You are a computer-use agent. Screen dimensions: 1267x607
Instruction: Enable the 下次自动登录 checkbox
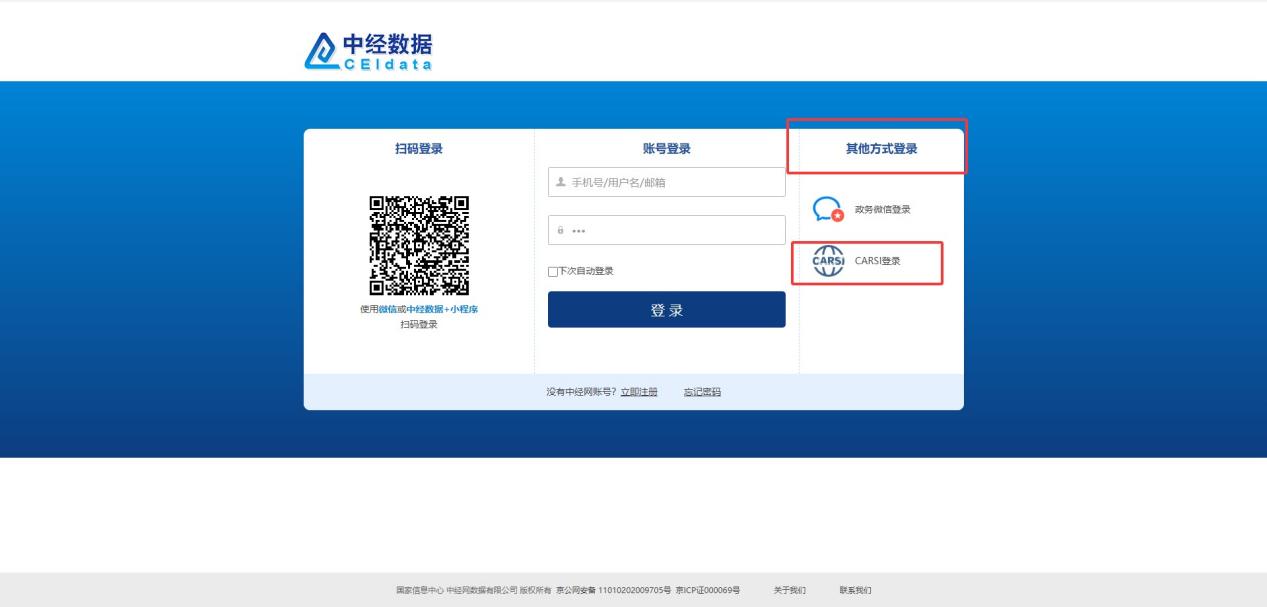[553, 271]
